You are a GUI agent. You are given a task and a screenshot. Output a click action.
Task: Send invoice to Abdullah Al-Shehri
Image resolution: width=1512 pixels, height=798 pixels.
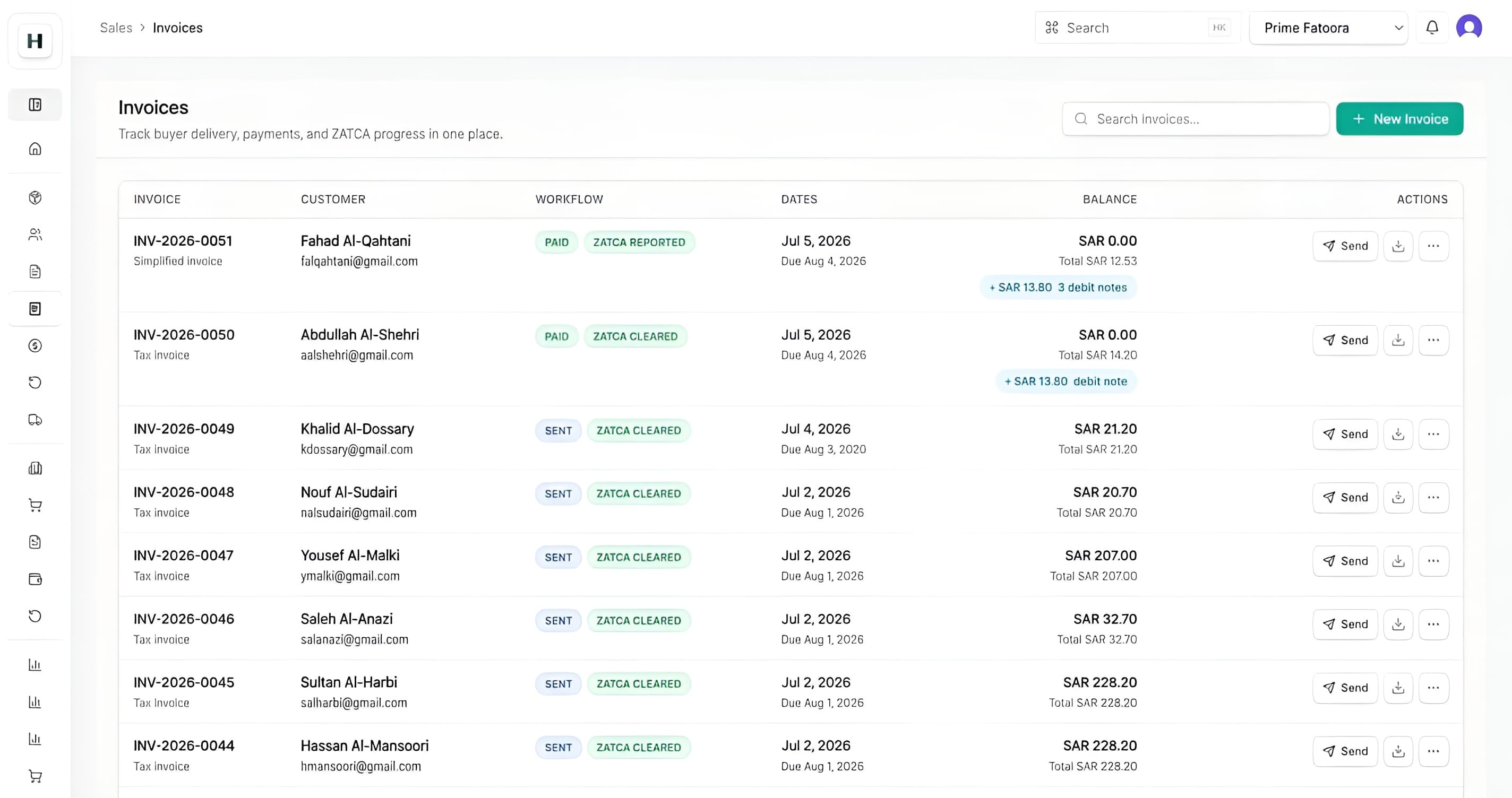coord(1345,340)
